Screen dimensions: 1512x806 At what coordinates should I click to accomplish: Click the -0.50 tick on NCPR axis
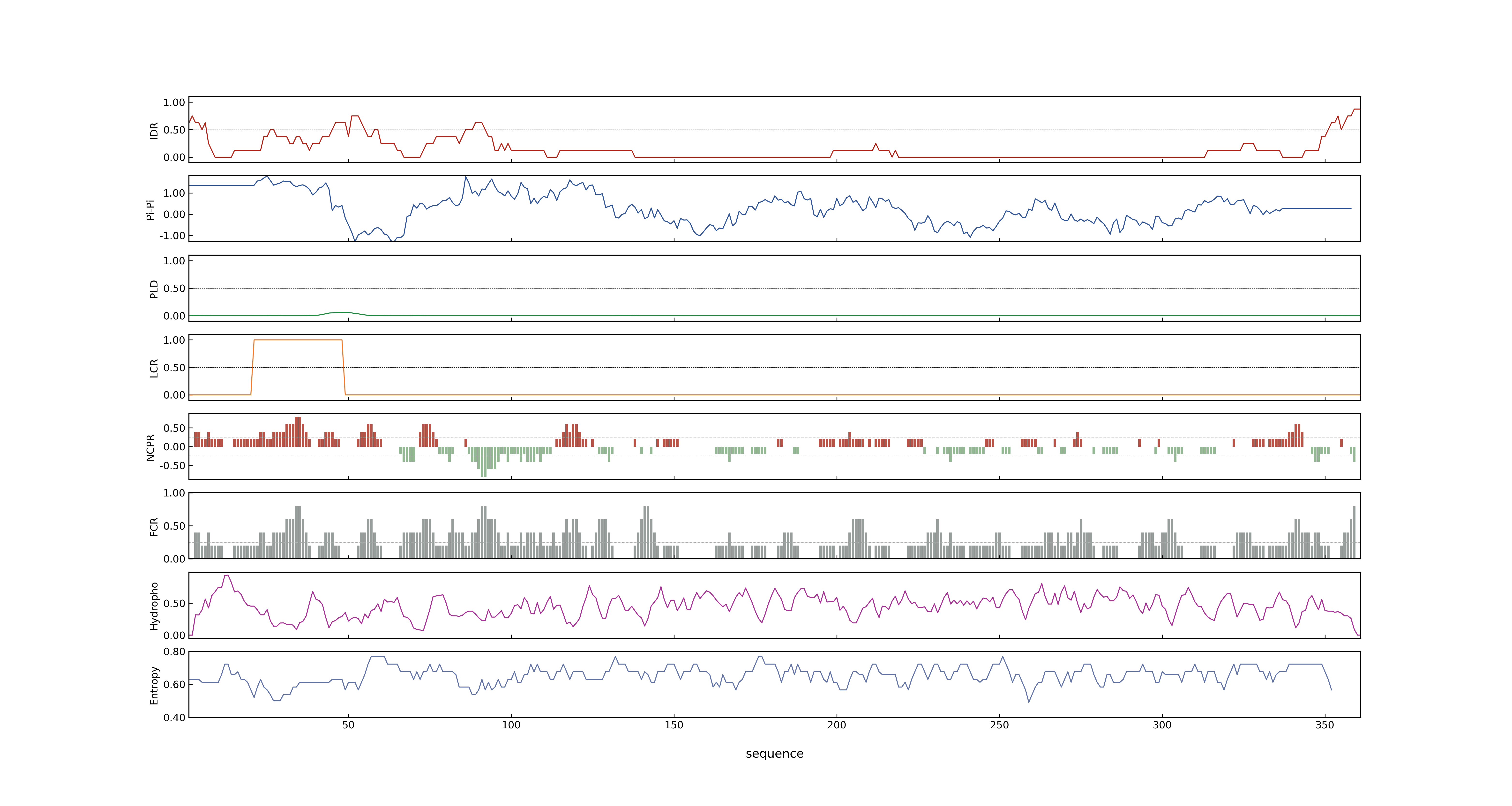click(x=172, y=466)
